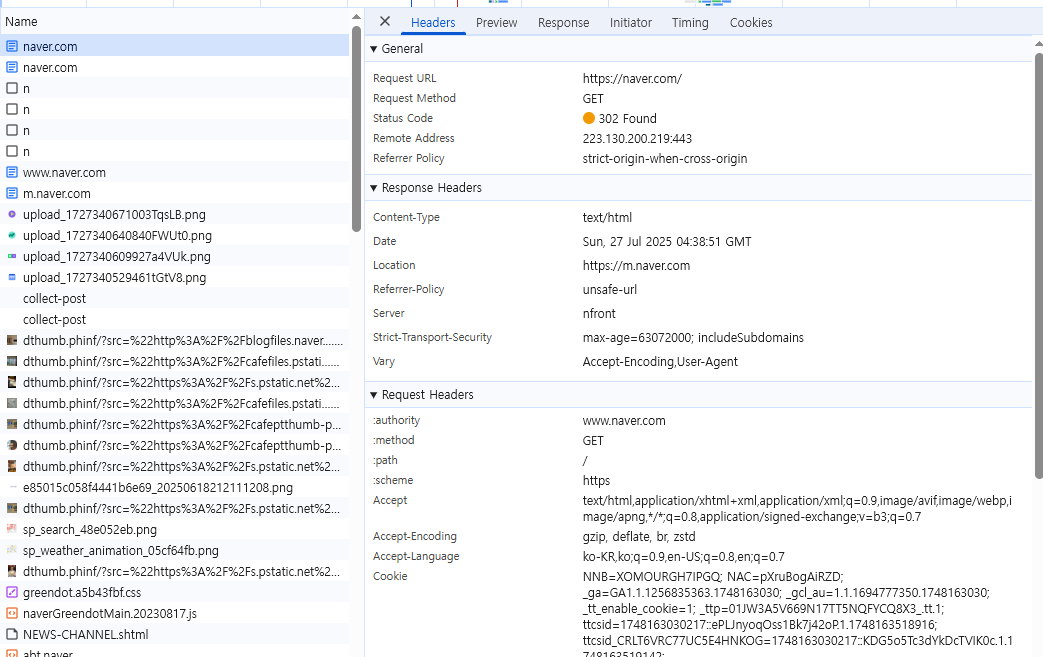This screenshot has width=1043, height=657.
Task: Select the www.naver.com request
Action: [174, 172]
